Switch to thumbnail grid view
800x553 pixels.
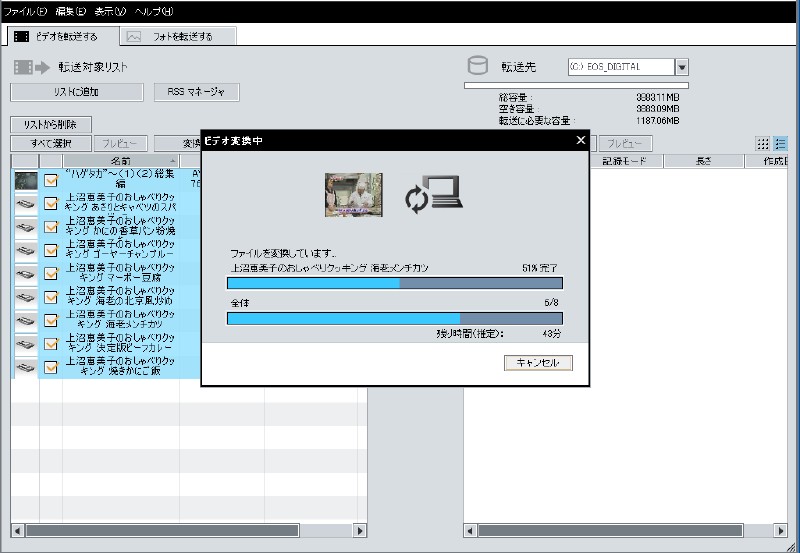(763, 144)
